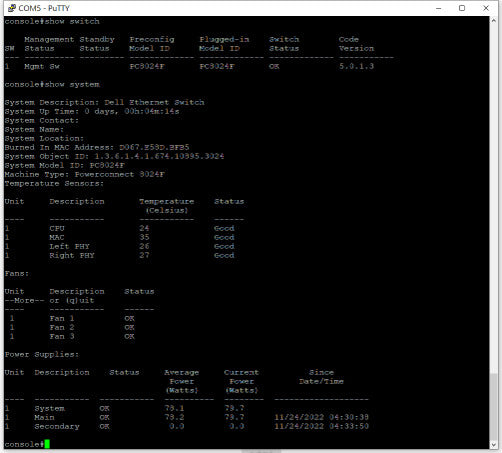This screenshot has width=502, height=453.
Task: Click code version 5.0.1.3
Action: click(356, 66)
